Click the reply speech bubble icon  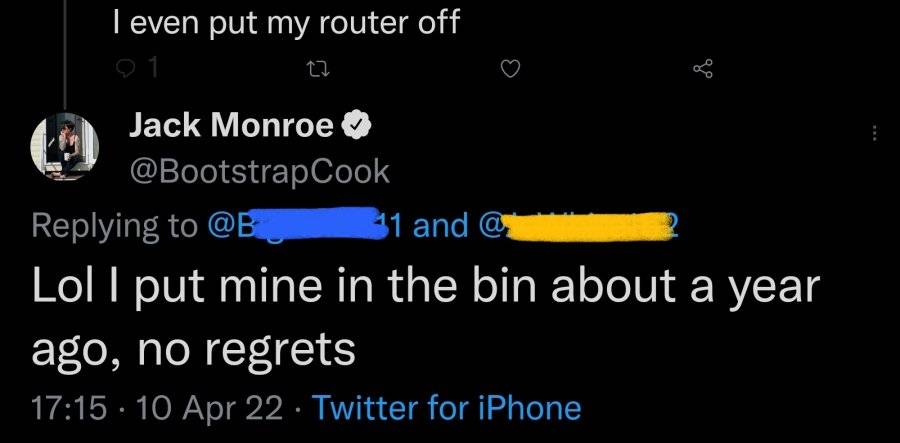click(x=125, y=70)
